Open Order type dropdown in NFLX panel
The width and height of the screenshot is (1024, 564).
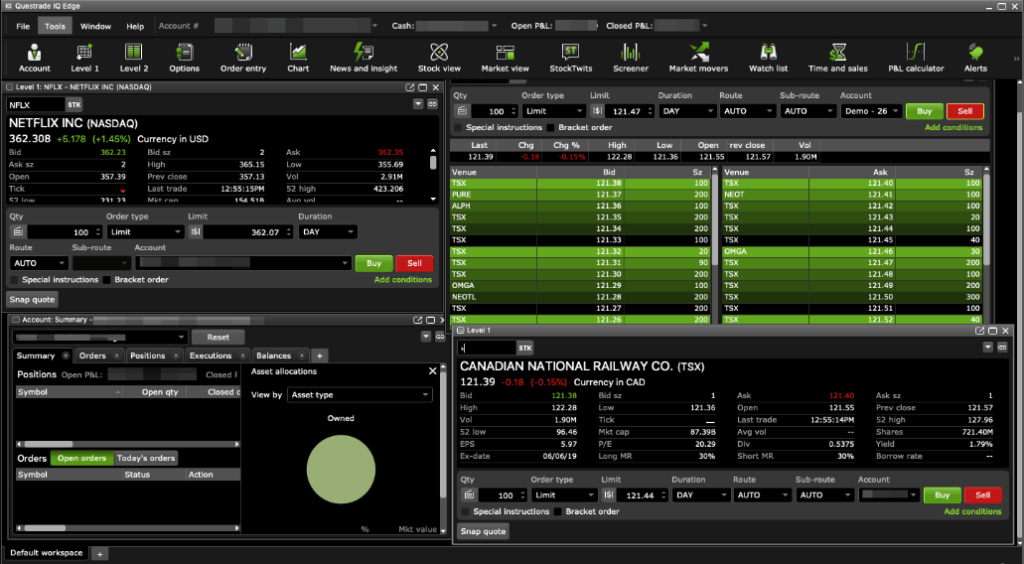(146, 232)
